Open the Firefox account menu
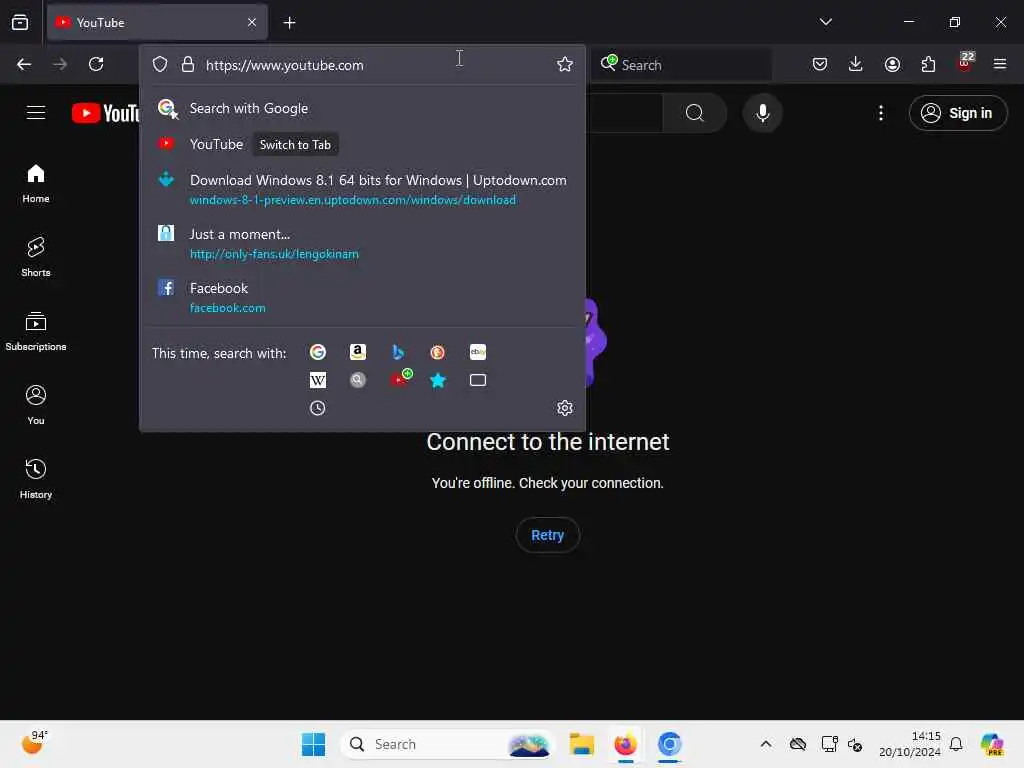 tap(892, 64)
